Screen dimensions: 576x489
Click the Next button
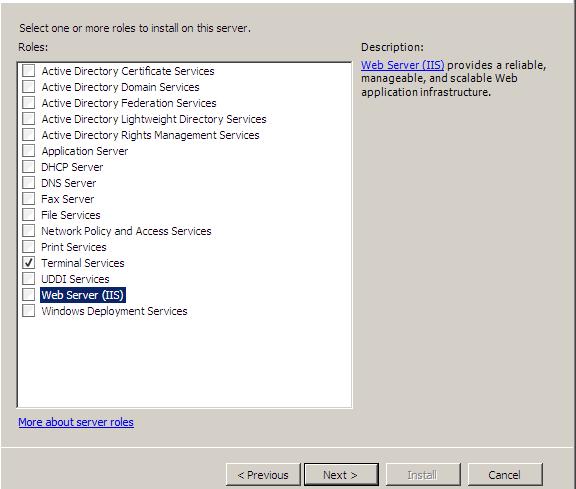coord(341,475)
